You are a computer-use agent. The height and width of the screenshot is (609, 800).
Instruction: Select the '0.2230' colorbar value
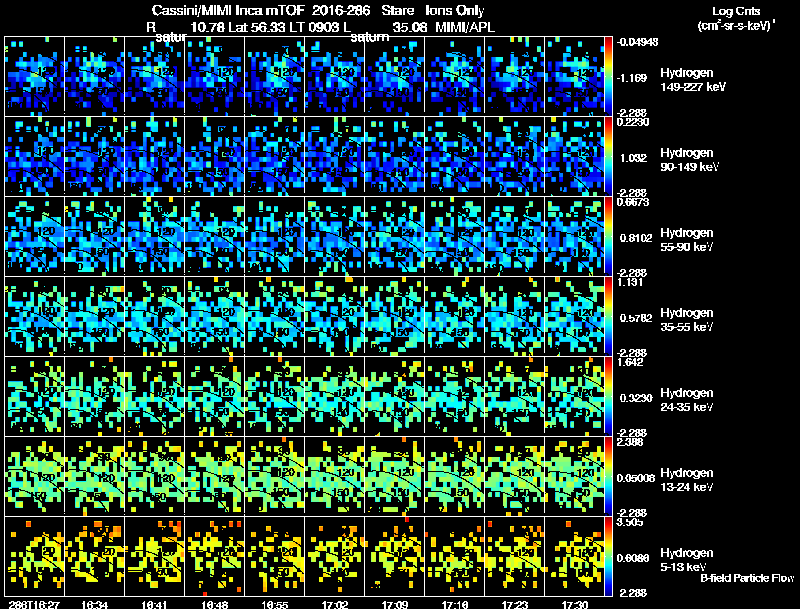click(633, 122)
